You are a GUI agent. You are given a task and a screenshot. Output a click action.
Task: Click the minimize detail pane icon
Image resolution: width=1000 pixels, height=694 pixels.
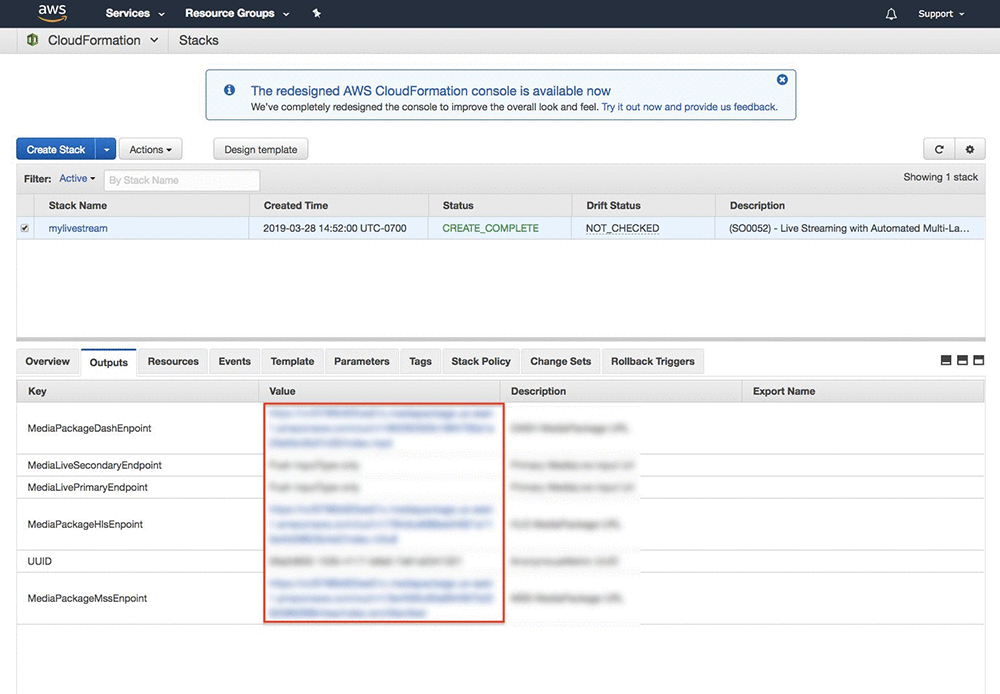tap(946, 360)
